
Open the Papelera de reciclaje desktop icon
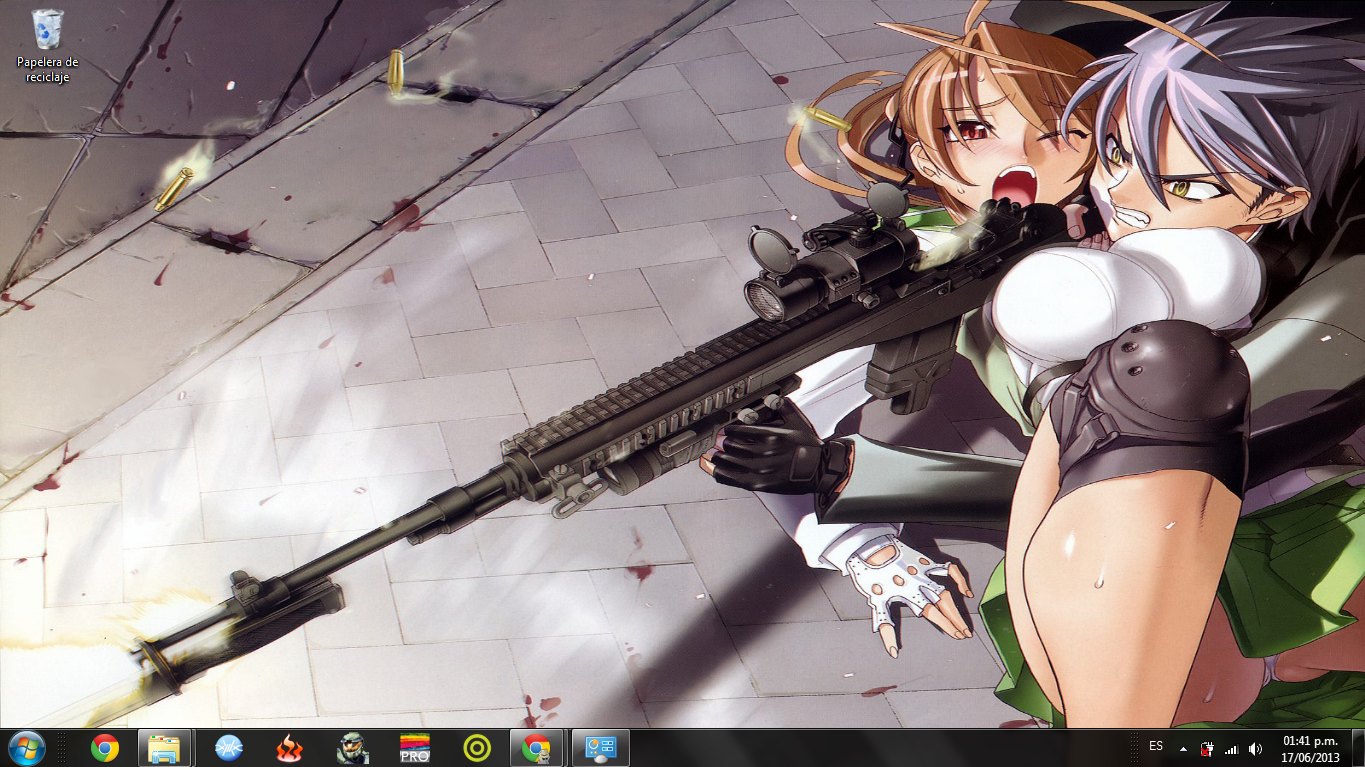pyautogui.click(x=47, y=46)
